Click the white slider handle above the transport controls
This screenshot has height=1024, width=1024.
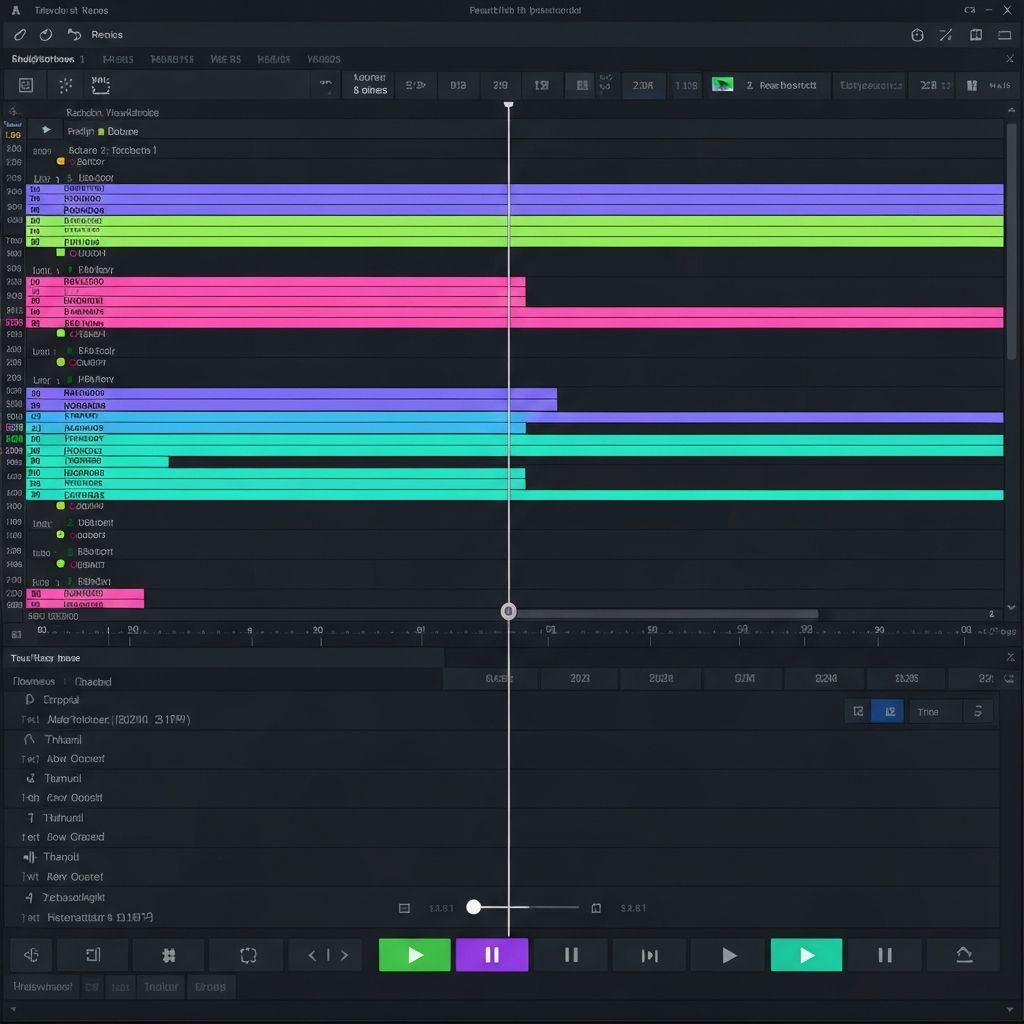(x=474, y=907)
